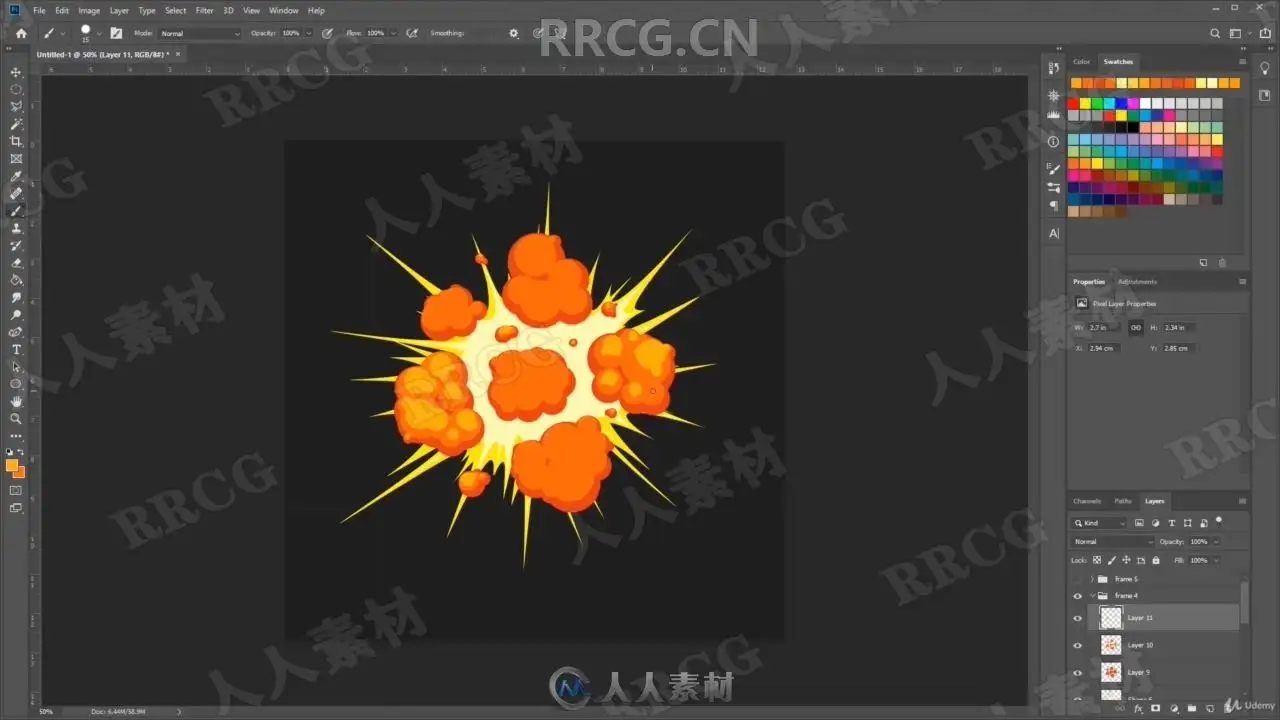Hide Layer 10 with its eye icon
The image size is (1280, 720).
tap(1077, 645)
